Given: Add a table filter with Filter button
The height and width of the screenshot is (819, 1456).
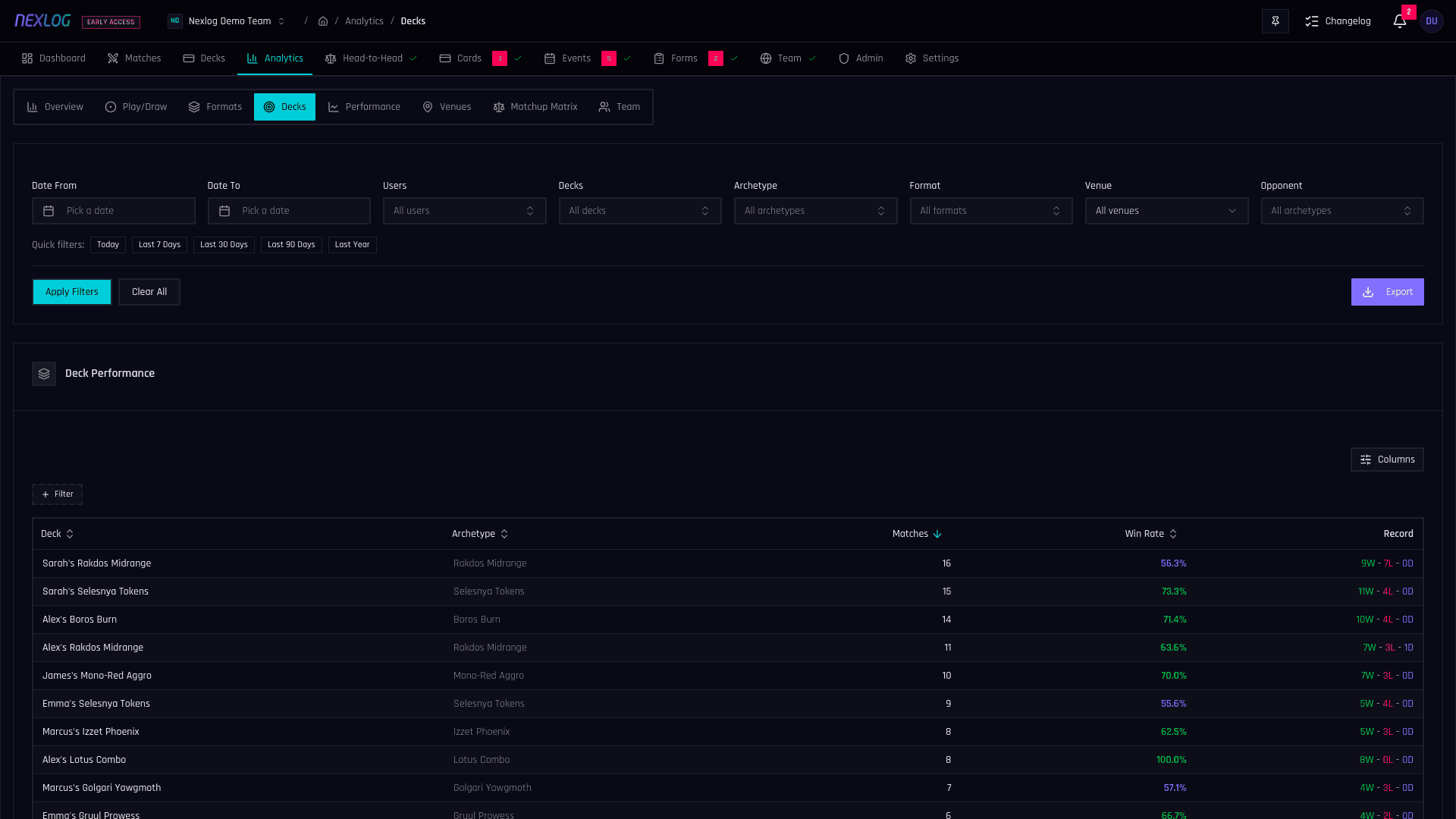Looking at the screenshot, I should point(58,494).
